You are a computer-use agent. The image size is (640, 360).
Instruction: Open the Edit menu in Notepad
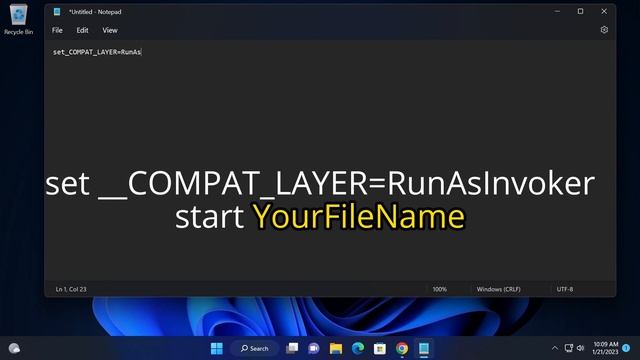[82, 30]
